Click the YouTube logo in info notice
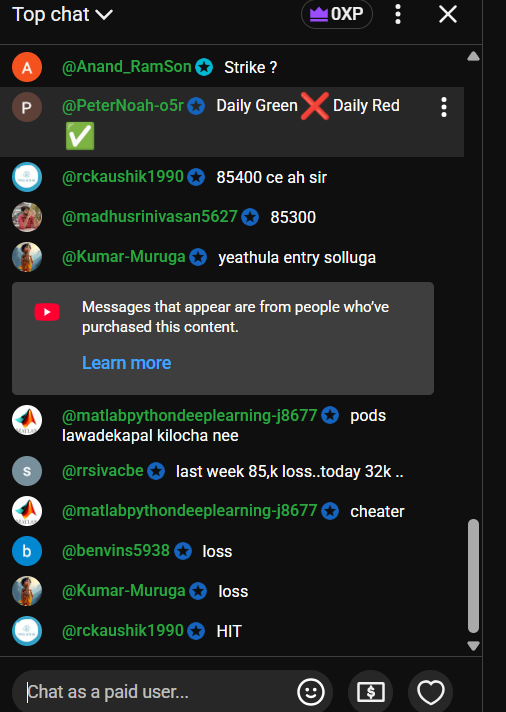The height and width of the screenshot is (712, 506). (x=47, y=312)
